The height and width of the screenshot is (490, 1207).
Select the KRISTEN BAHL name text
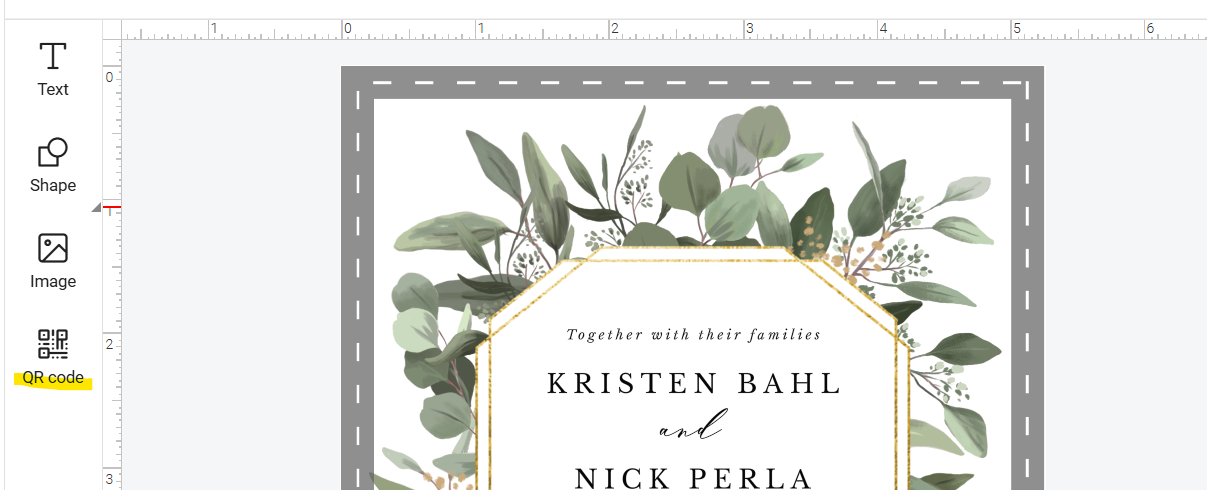click(x=695, y=383)
